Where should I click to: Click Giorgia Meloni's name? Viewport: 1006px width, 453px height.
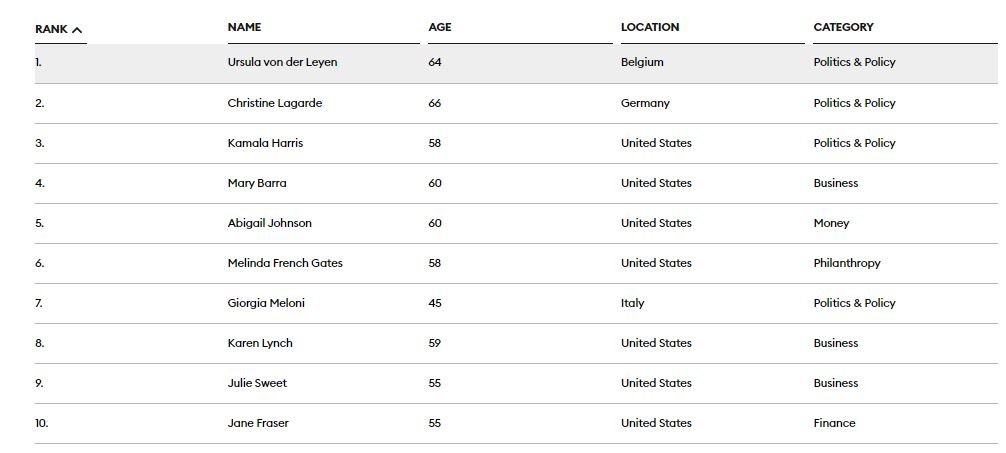click(266, 303)
